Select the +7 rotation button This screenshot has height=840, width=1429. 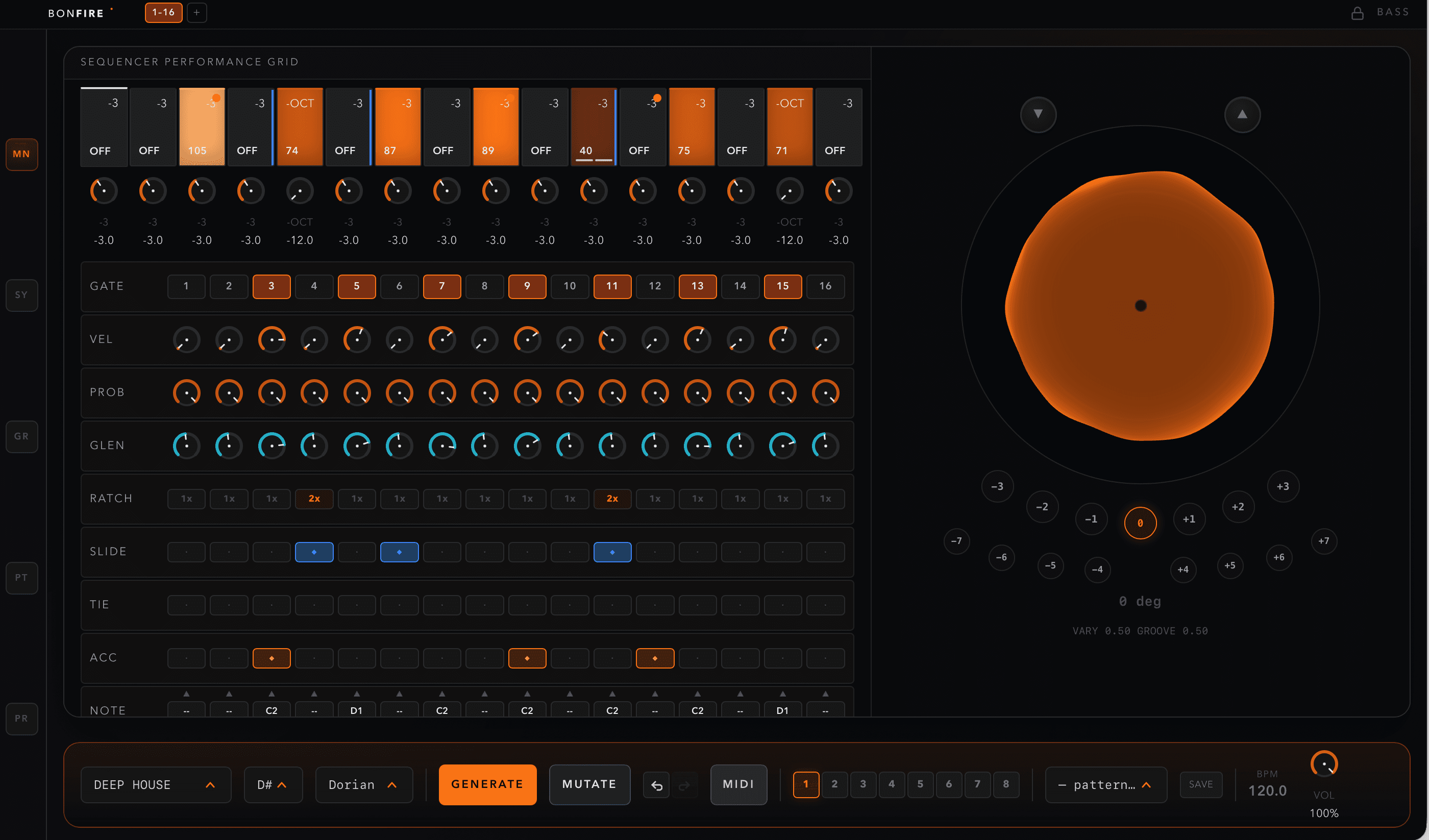click(x=1323, y=540)
